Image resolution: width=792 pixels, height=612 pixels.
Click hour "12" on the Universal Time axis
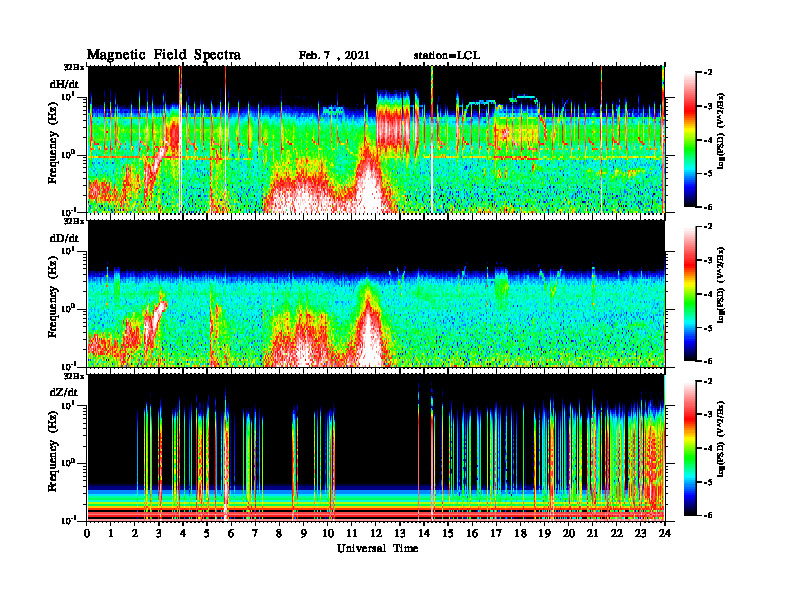coord(376,534)
